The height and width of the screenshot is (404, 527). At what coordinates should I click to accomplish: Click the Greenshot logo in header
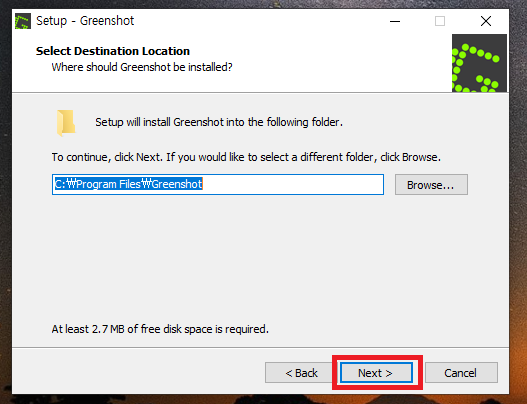coord(479,63)
